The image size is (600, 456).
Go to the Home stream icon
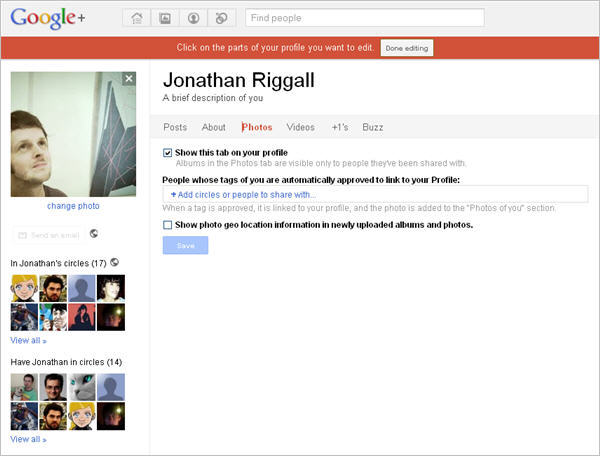click(136, 18)
